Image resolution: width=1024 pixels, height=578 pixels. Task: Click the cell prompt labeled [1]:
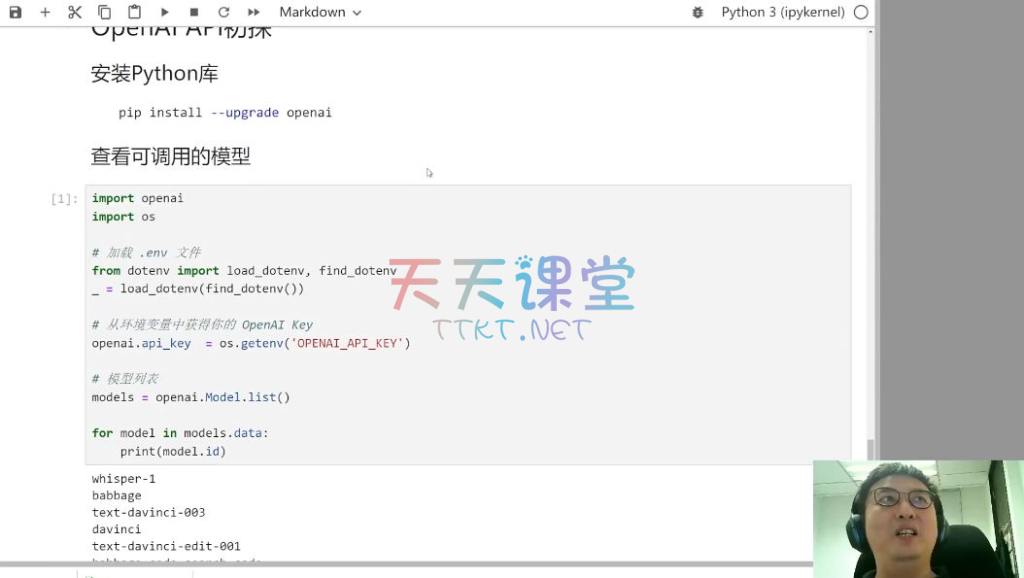click(64, 199)
